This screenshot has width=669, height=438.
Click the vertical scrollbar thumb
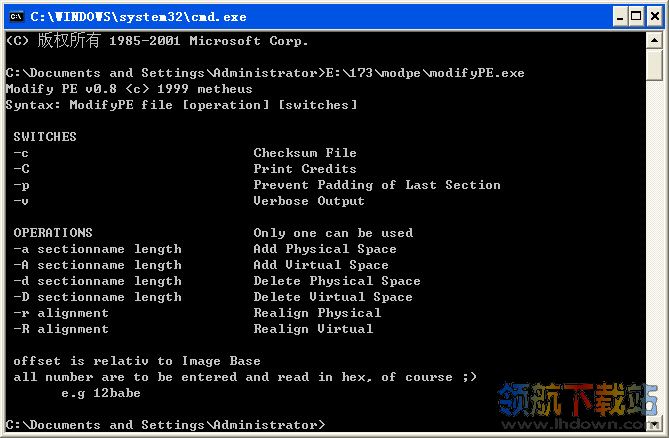click(x=654, y=65)
